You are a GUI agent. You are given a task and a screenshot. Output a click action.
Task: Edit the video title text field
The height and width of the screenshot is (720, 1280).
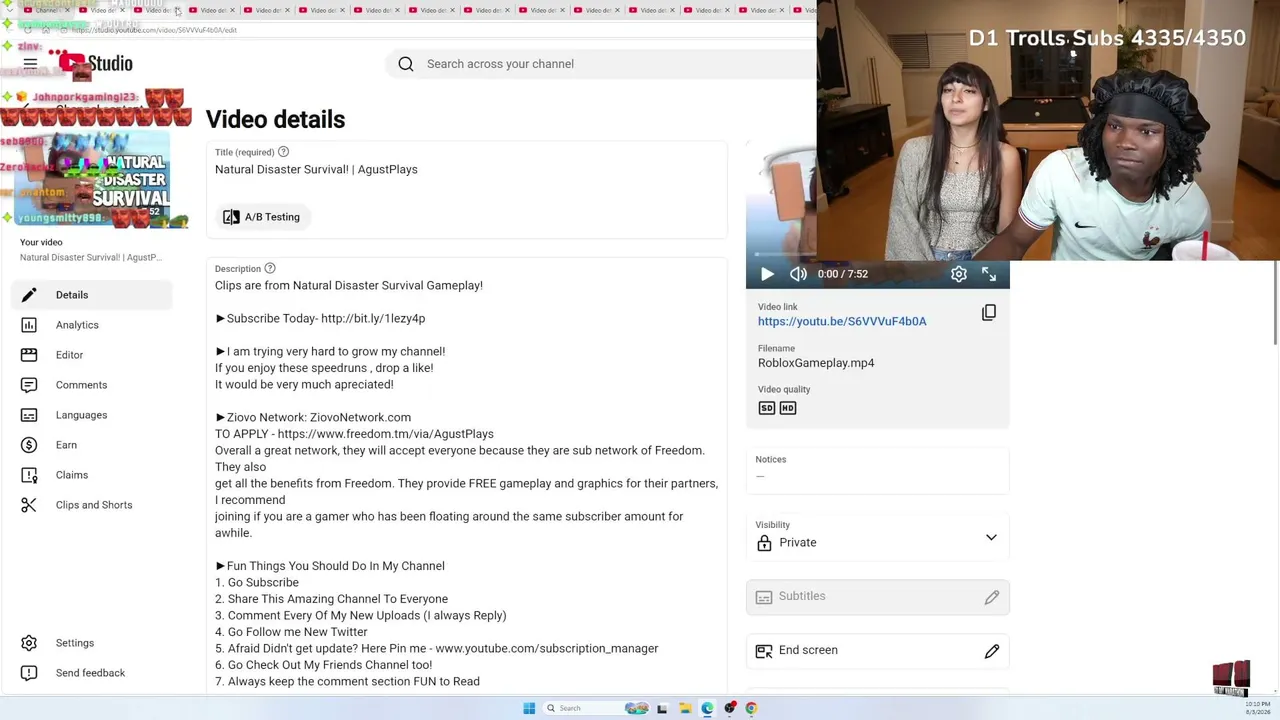coord(466,170)
